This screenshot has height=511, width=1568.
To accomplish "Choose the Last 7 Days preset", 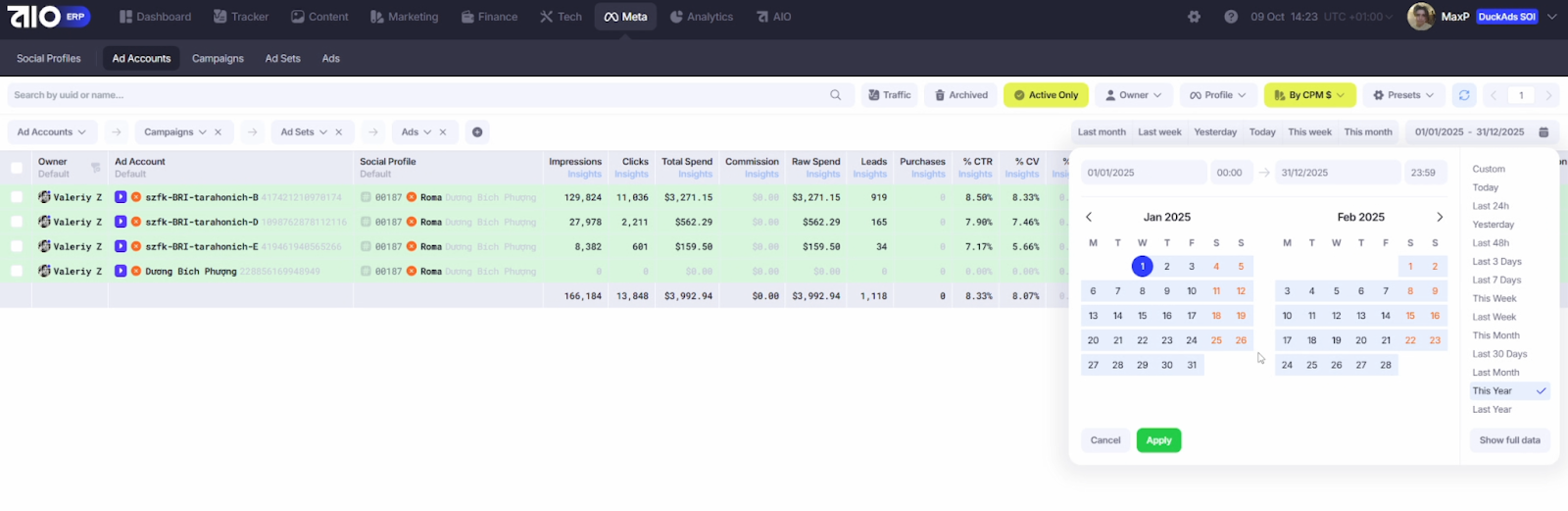I will pyautogui.click(x=1496, y=281).
